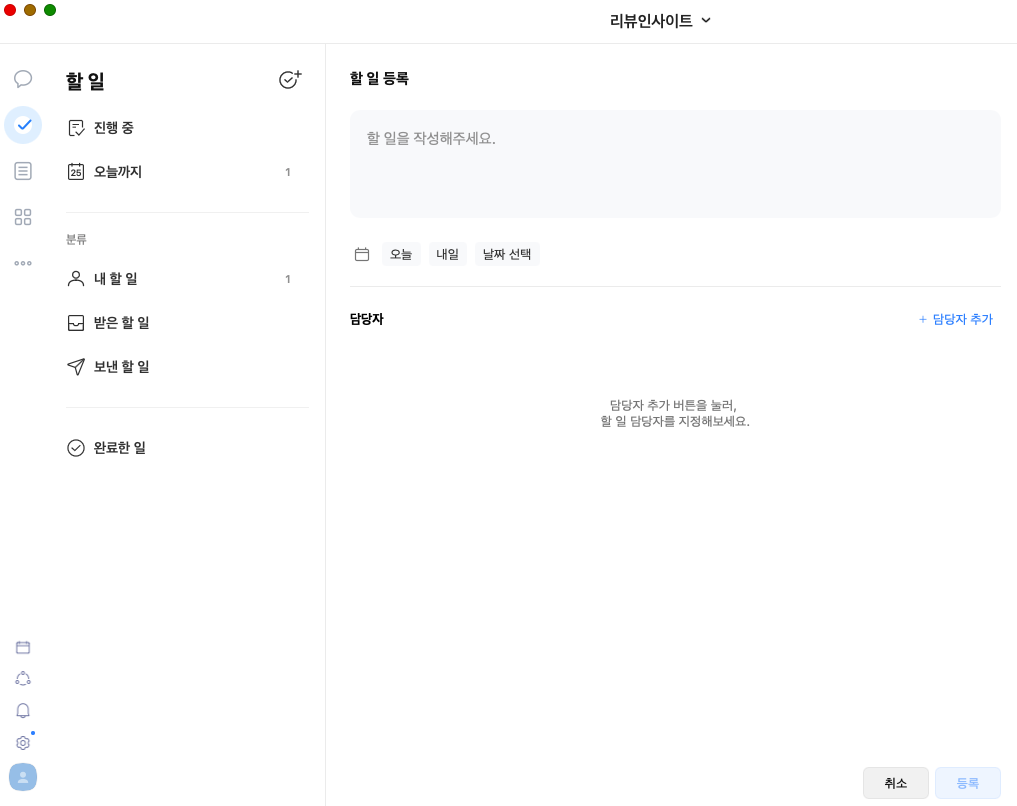Open the settings gear icon
1017x806 pixels.
[x=23, y=743]
